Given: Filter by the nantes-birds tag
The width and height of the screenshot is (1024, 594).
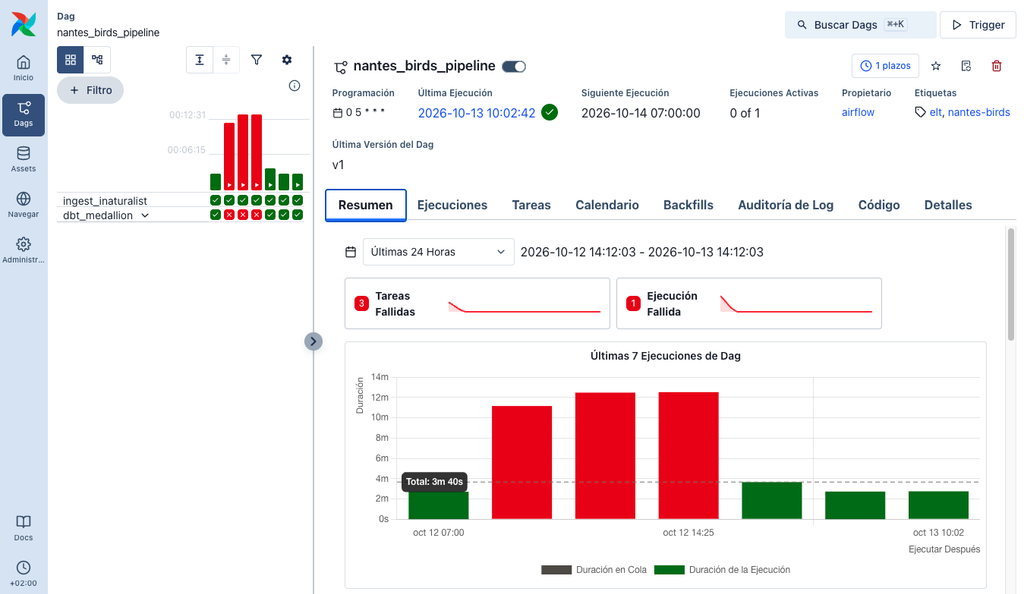Looking at the screenshot, I should (979, 112).
